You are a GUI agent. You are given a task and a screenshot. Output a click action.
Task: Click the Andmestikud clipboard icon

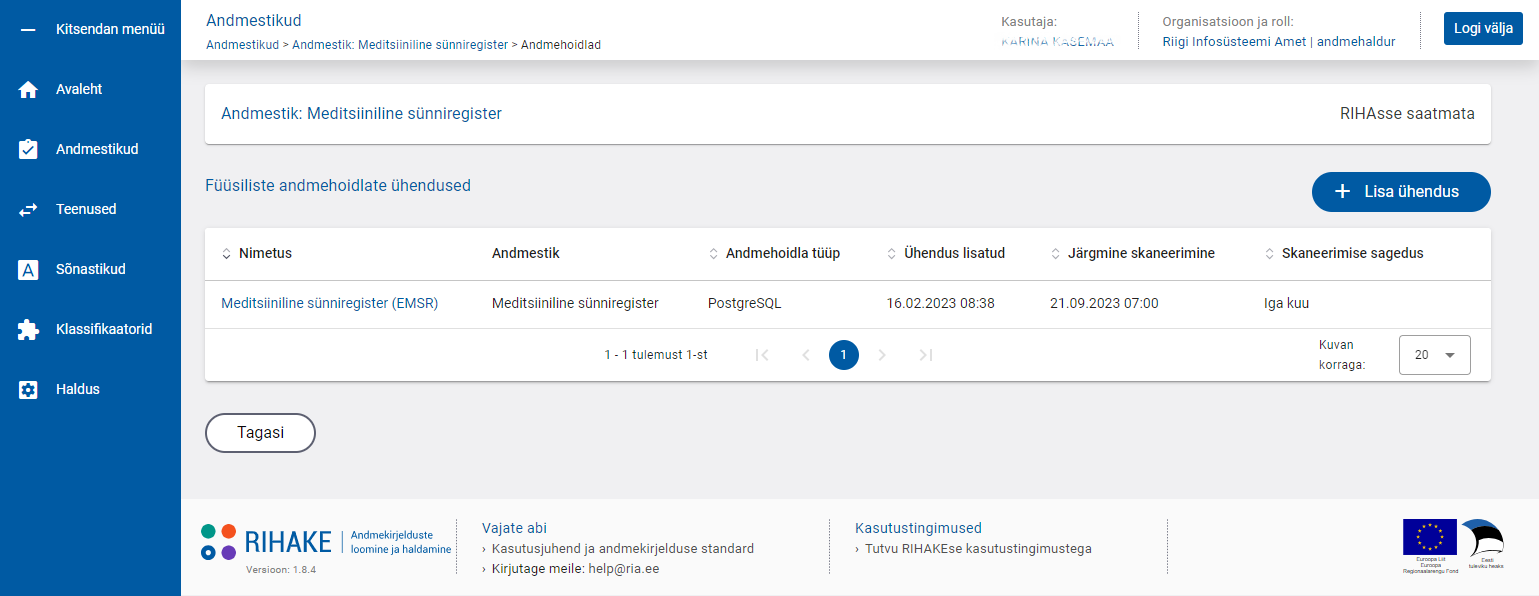click(x=28, y=150)
